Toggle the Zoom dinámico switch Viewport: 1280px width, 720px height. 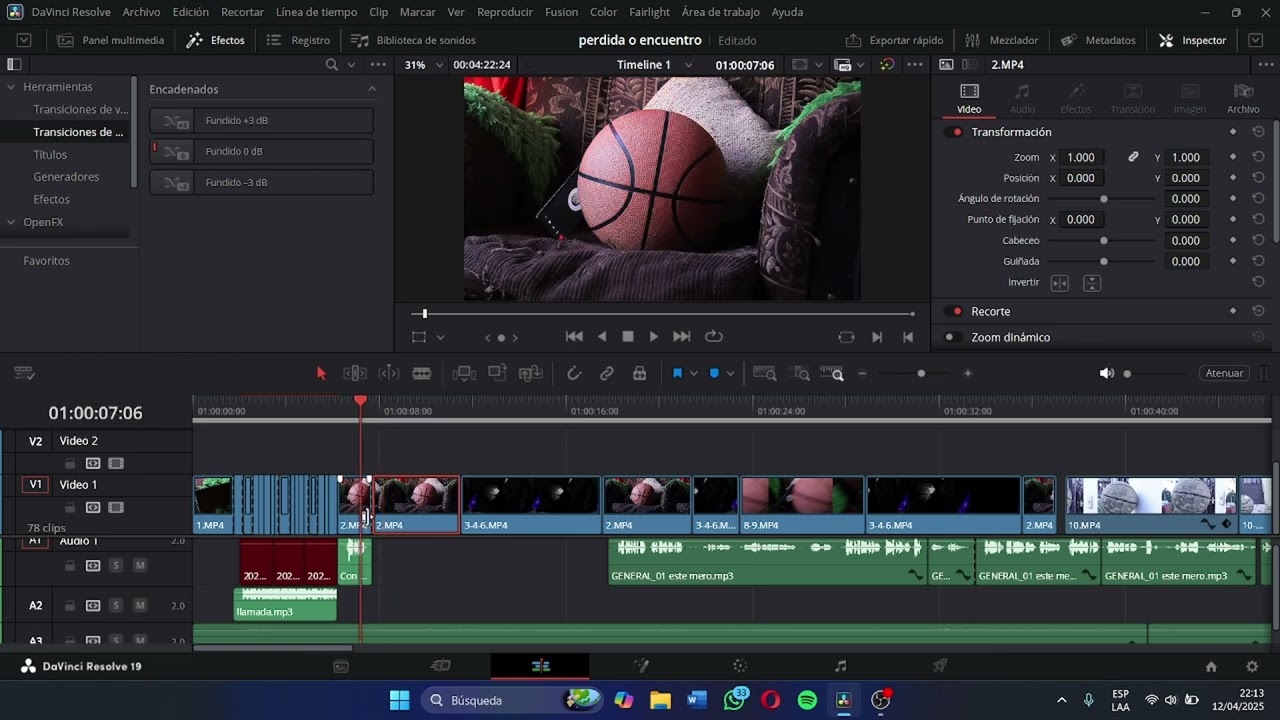click(x=953, y=337)
